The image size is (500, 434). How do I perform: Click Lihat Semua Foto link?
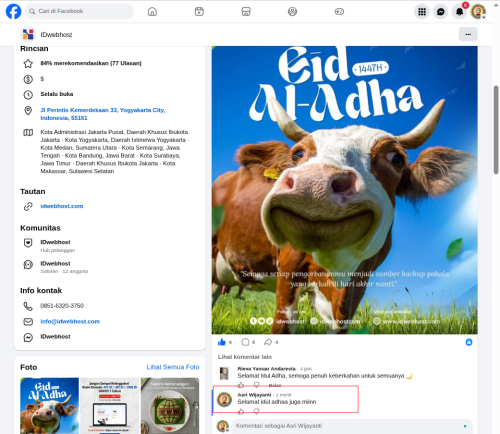point(173,367)
